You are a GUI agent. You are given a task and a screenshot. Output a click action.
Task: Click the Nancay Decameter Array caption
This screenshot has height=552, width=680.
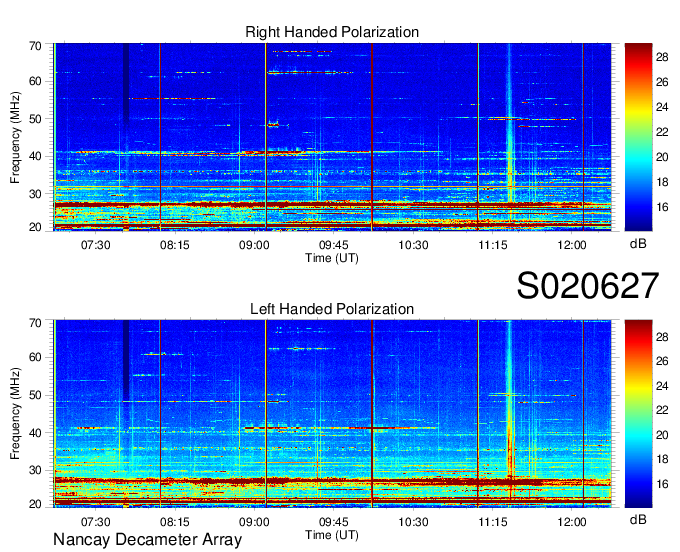[147, 540]
